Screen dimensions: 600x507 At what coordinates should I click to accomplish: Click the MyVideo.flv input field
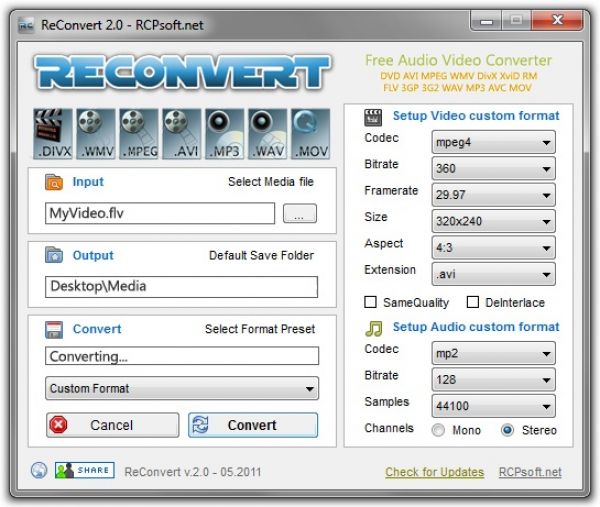(160, 213)
